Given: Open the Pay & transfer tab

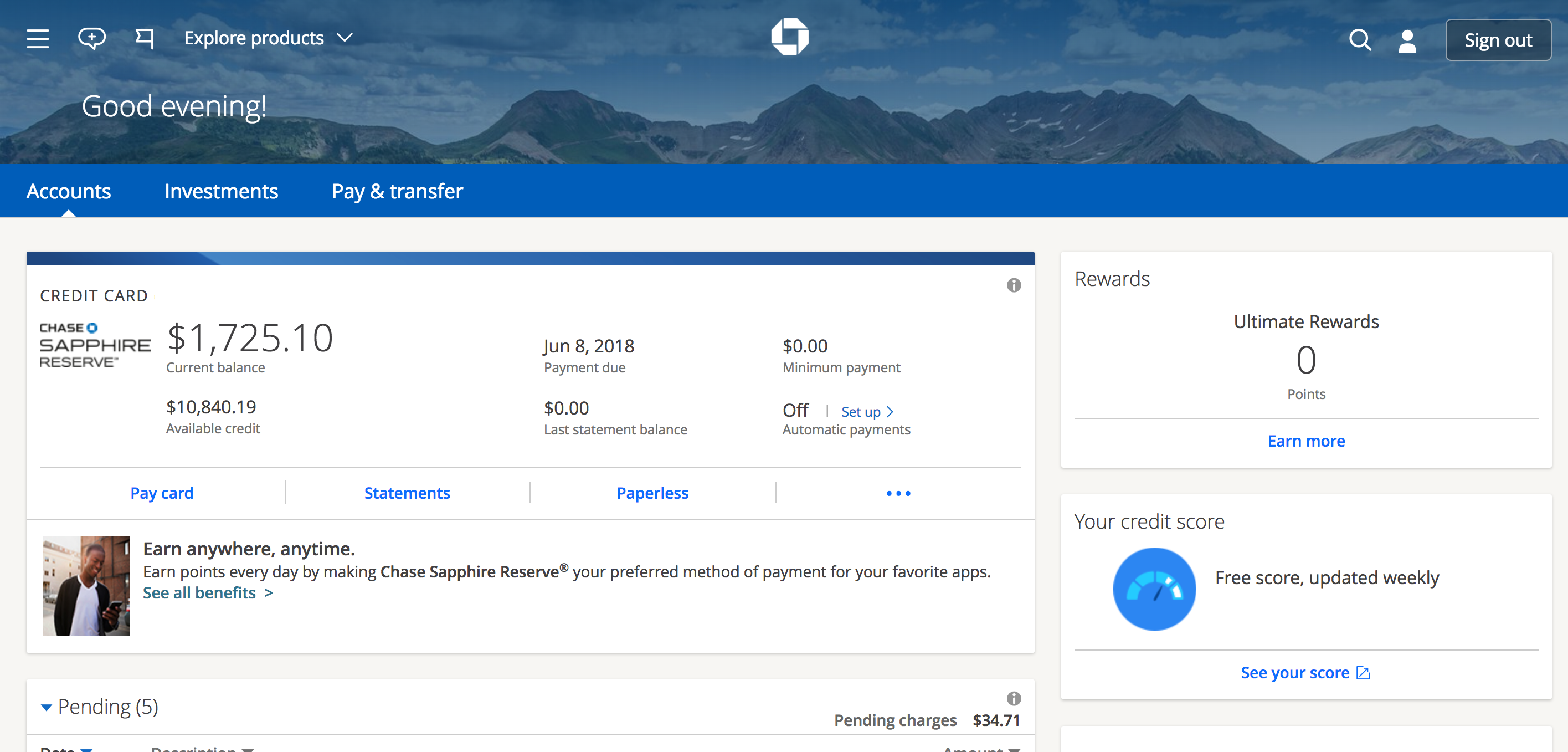Looking at the screenshot, I should coord(397,191).
